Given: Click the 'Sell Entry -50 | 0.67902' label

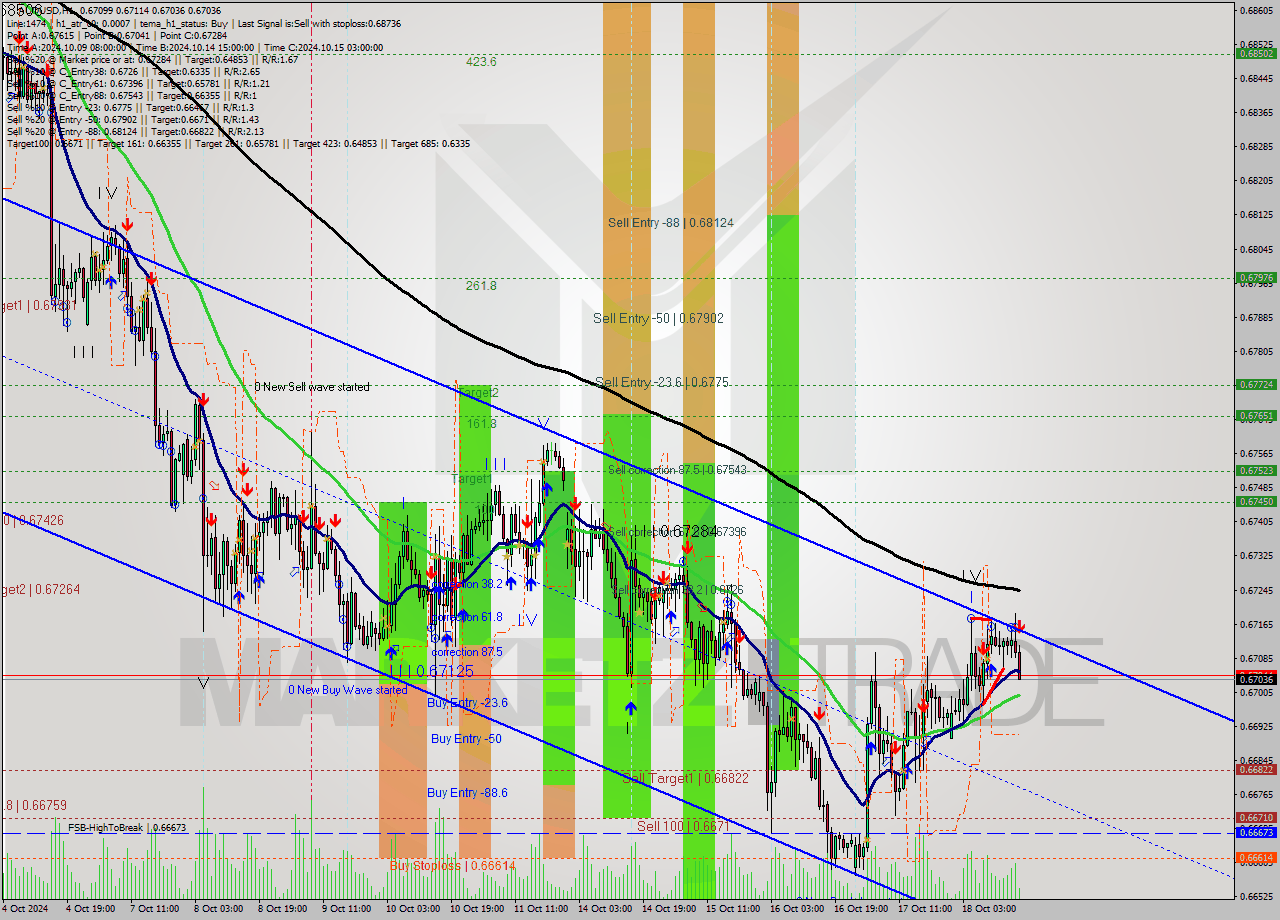Looking at the screenshot, I should [x=658, y=318].
